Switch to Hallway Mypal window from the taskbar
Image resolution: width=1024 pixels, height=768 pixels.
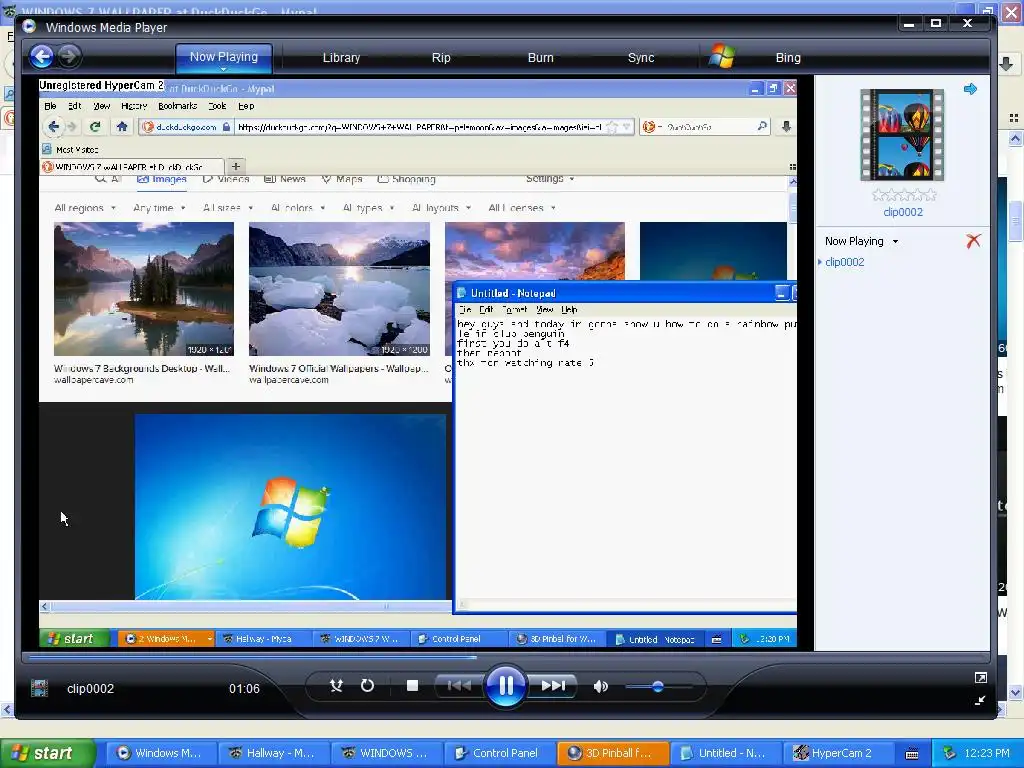click(274, 753)
